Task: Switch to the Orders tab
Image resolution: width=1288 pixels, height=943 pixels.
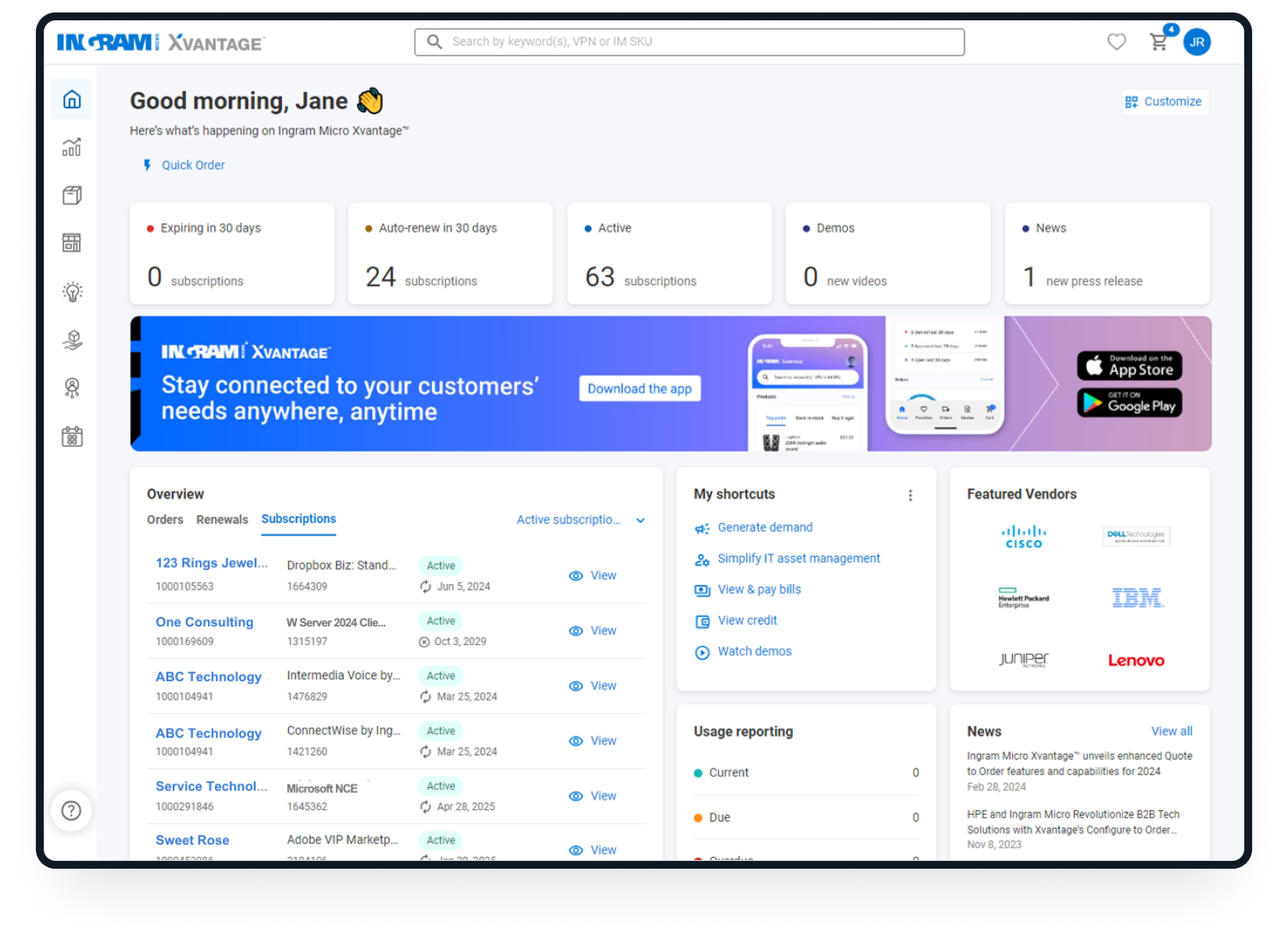Action: click(165, 520)
